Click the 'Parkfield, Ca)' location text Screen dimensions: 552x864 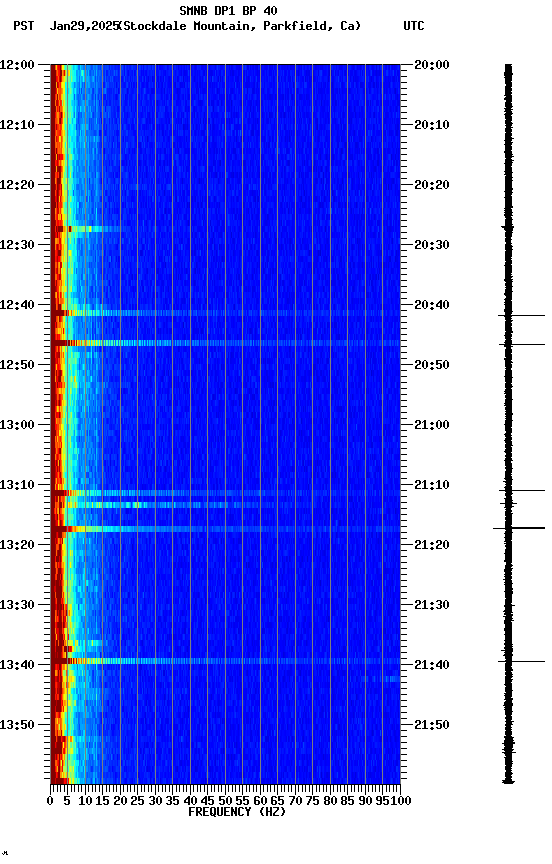(x=312, y=26)
